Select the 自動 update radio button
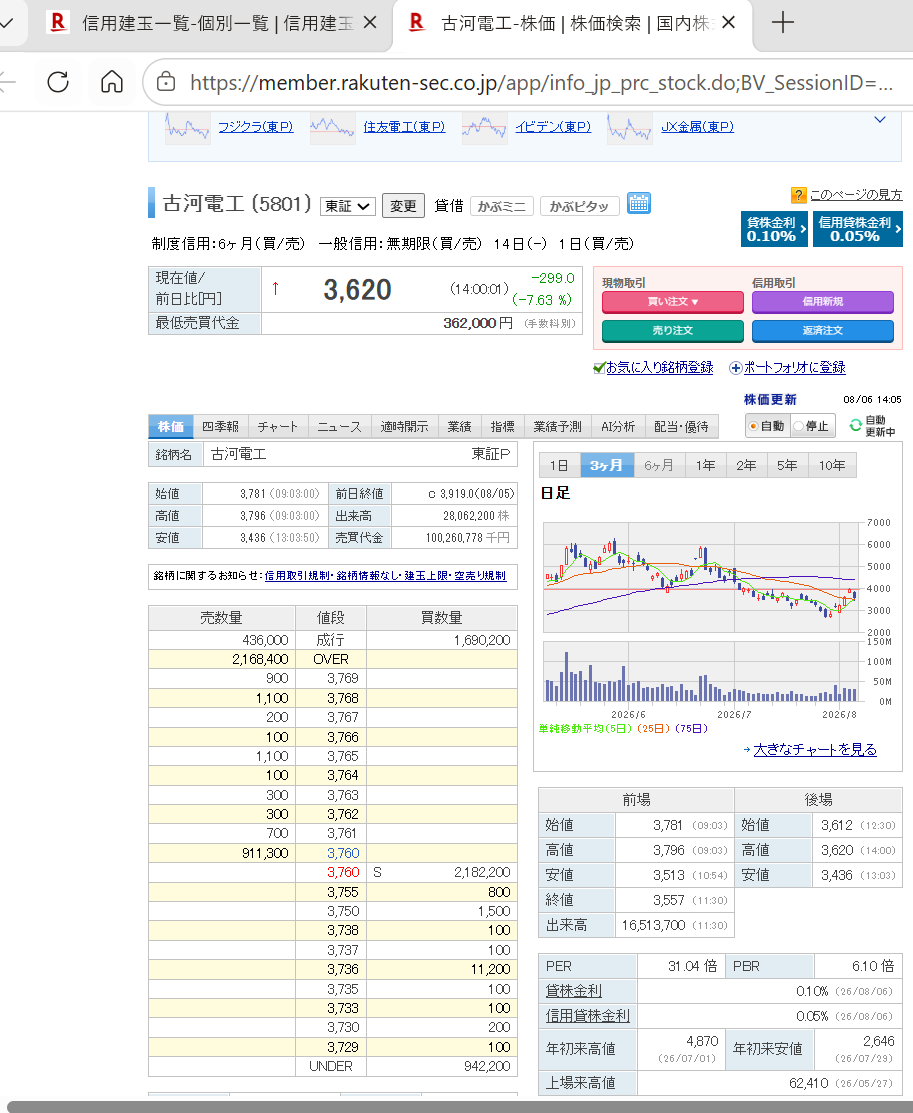Screen dimensions: 913x1113 (753, 426)
